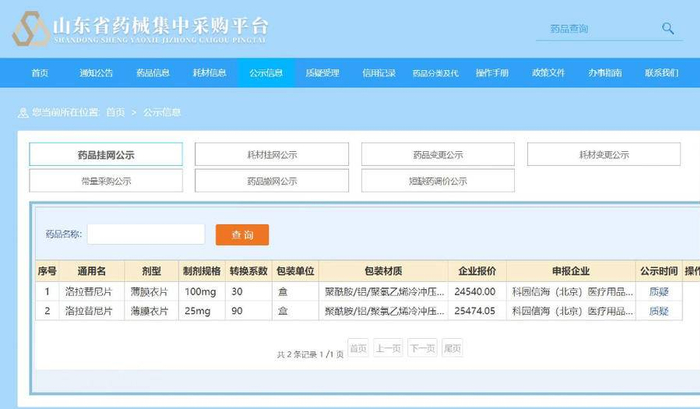Click the 科园信海 company cell in row 2

[x=572, y=311]
